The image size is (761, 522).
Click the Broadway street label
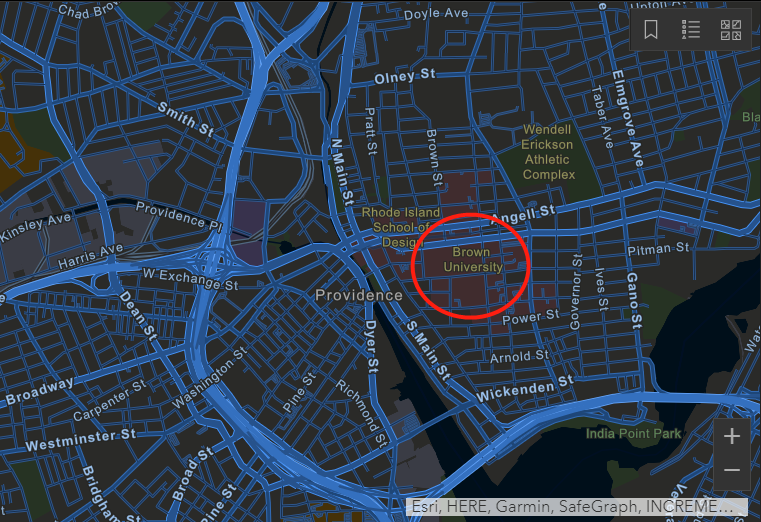coord(40,392)
